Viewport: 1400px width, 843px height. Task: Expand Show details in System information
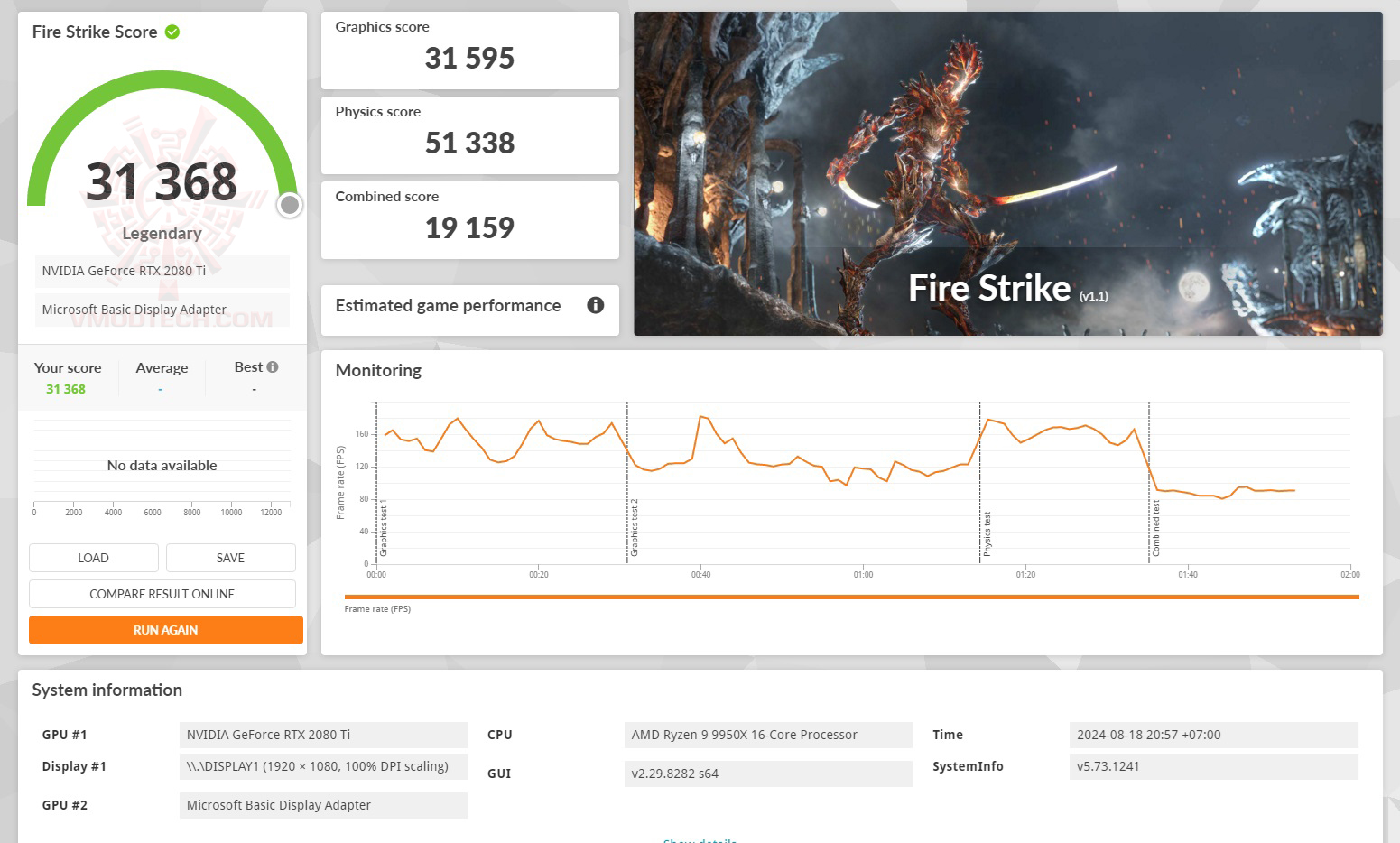coord(700,838)
